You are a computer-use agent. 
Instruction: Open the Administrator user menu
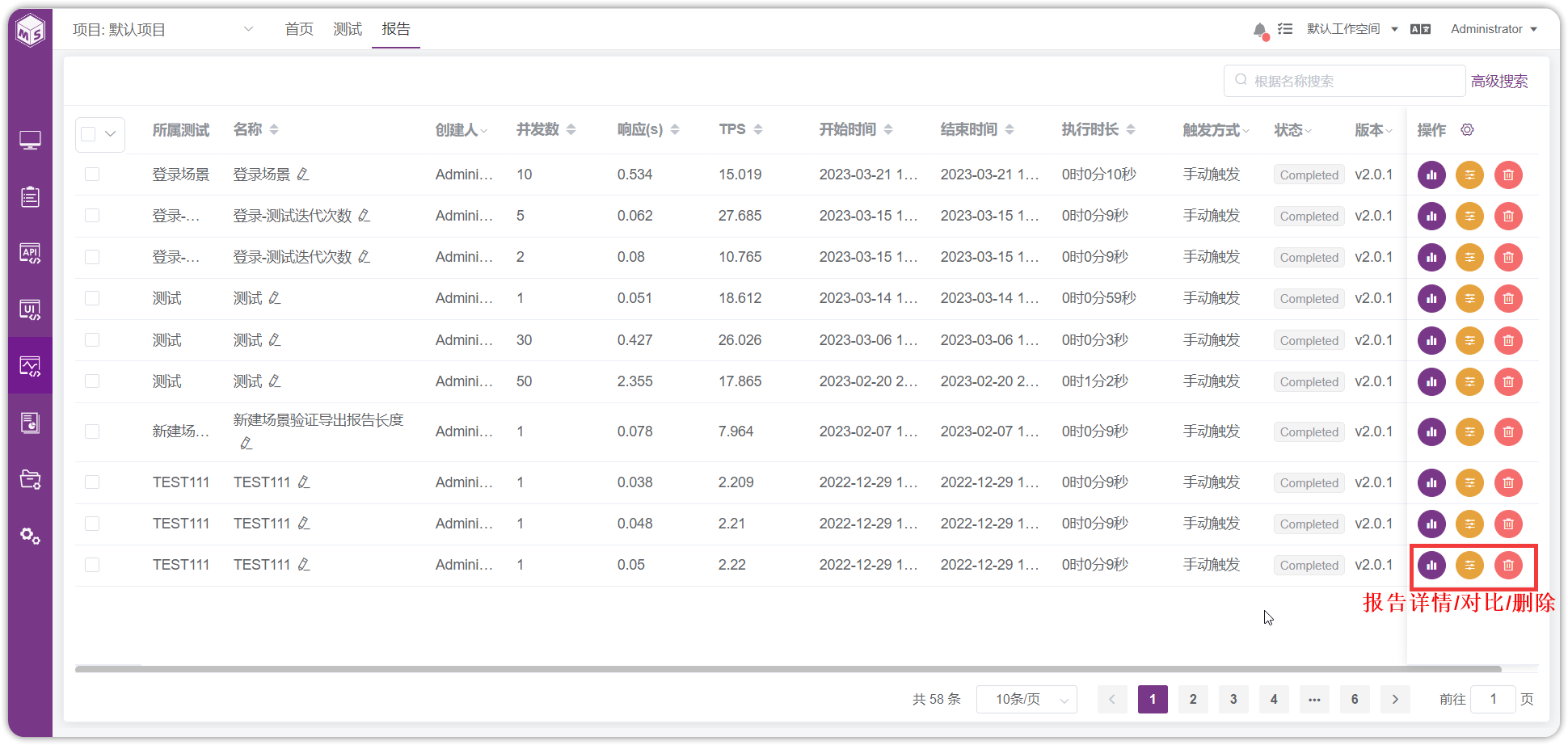coord(1494,29)
